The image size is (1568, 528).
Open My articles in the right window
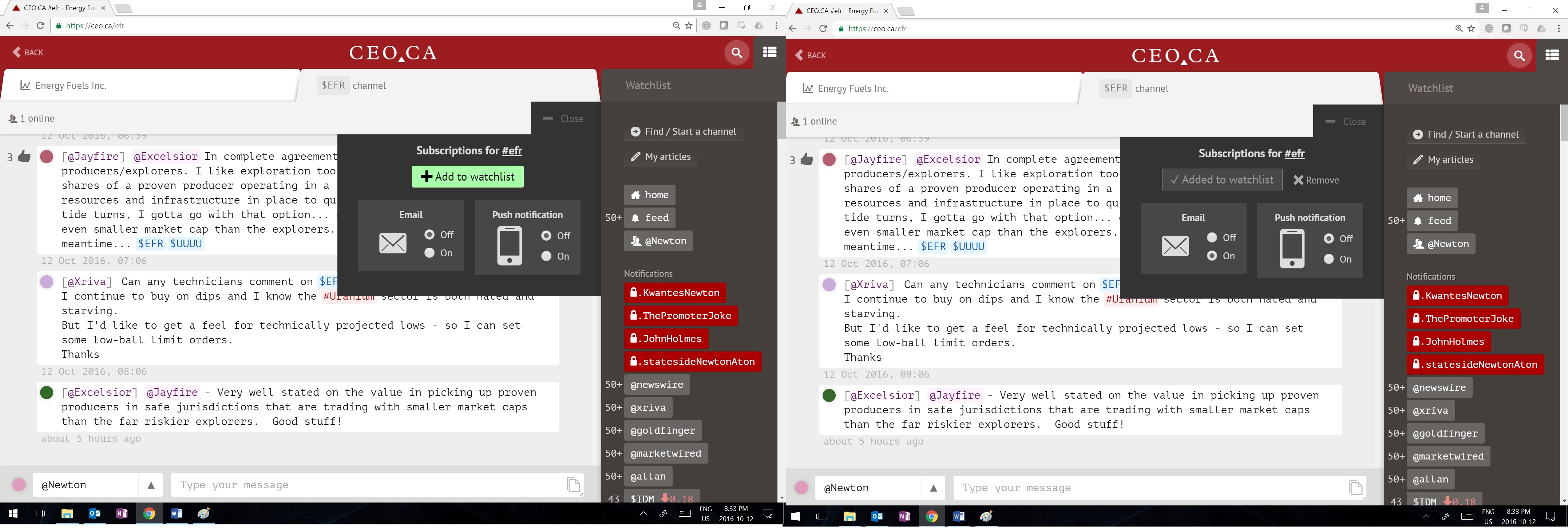pos(1443,159)
